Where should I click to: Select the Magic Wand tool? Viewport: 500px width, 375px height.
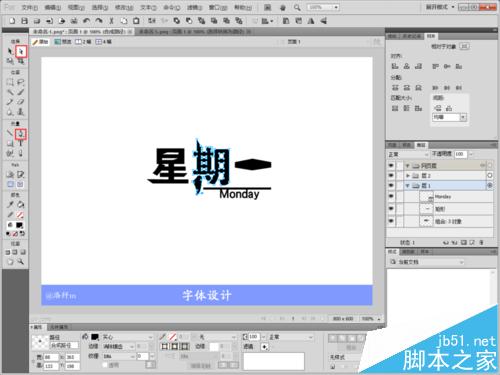tap(10, 92)
